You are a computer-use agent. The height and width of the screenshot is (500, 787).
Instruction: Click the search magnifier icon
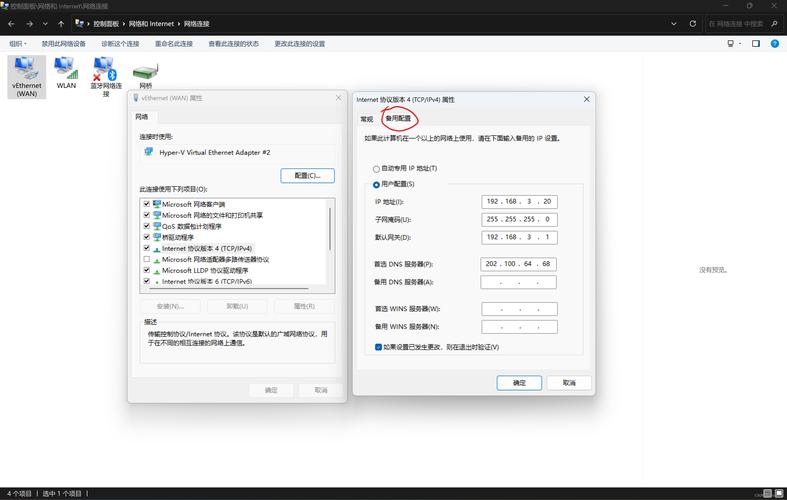(774, 24)
